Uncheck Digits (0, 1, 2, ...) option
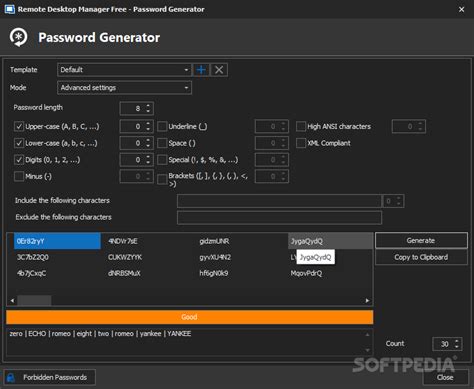The width and height of the screenshot is (474, 389). click(x=19, y=160)
